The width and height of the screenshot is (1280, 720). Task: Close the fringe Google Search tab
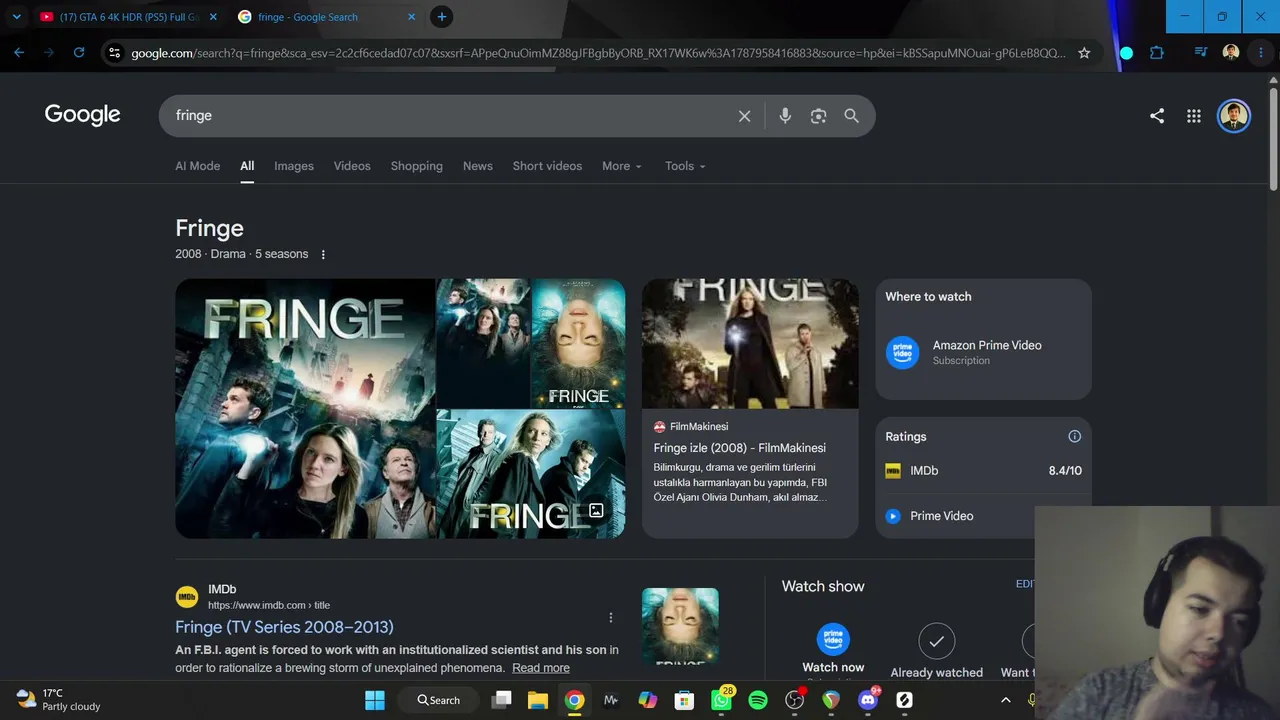(x=411, y=17)
